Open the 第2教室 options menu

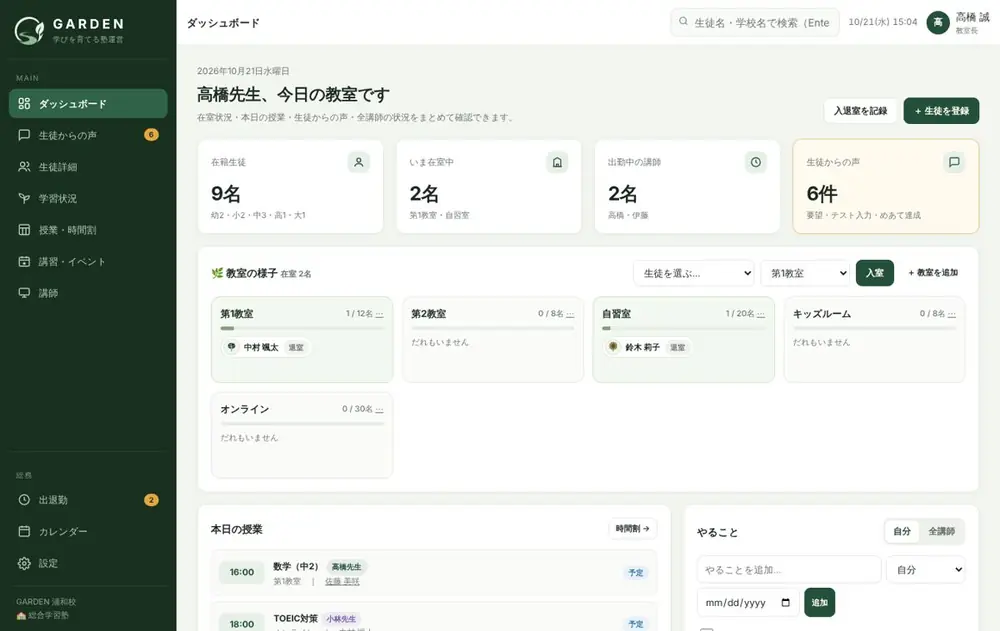570,314
